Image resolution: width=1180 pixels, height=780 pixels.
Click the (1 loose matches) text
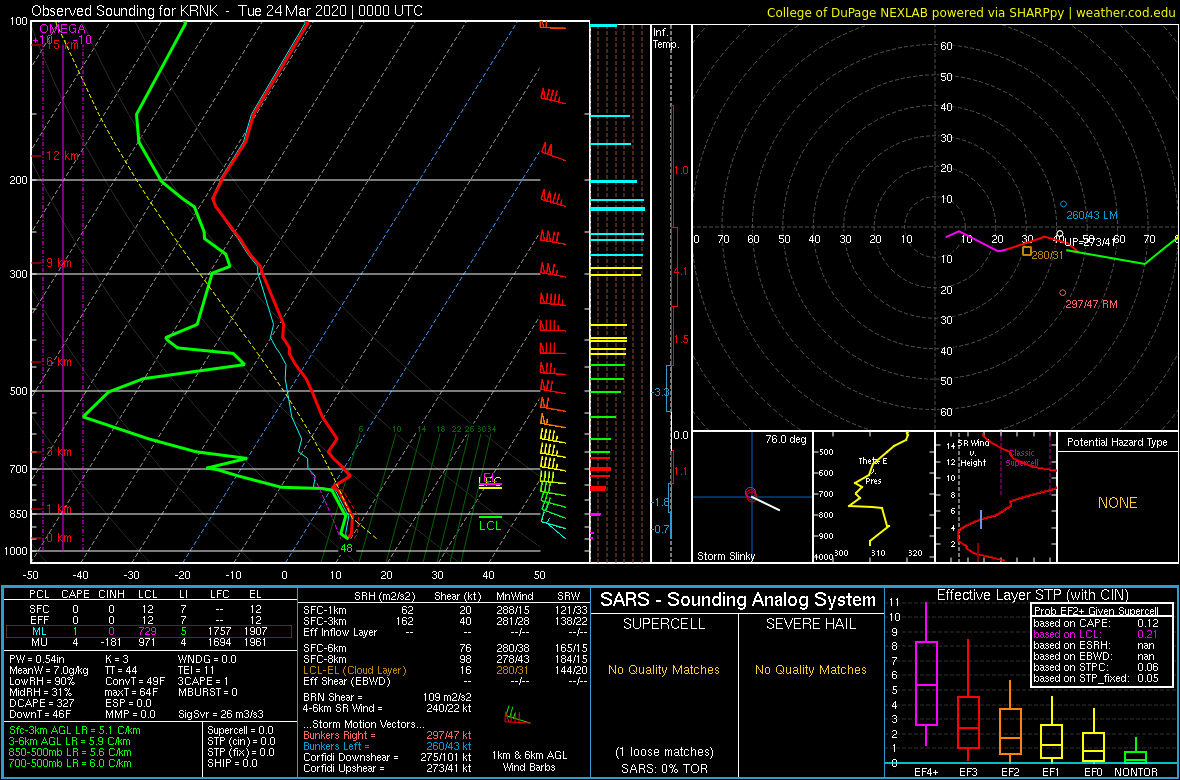663,751
